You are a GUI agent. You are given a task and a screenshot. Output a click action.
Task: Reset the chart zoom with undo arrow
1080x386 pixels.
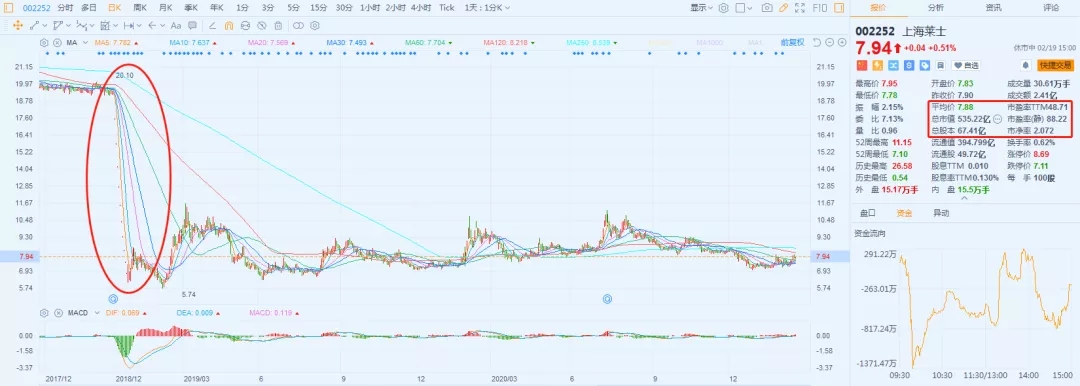point(817,43)
